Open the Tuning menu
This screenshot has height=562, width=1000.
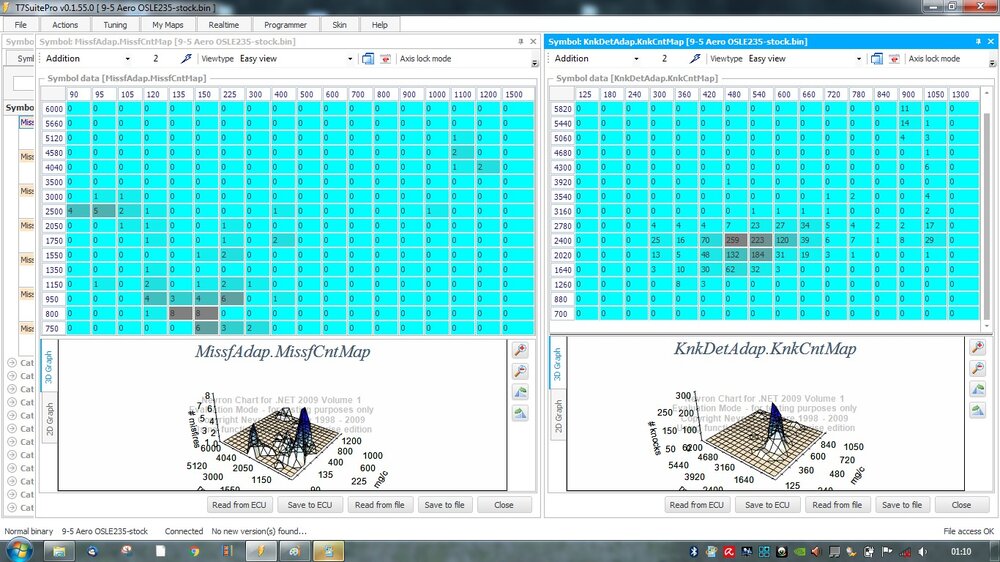tap(115, 25)
